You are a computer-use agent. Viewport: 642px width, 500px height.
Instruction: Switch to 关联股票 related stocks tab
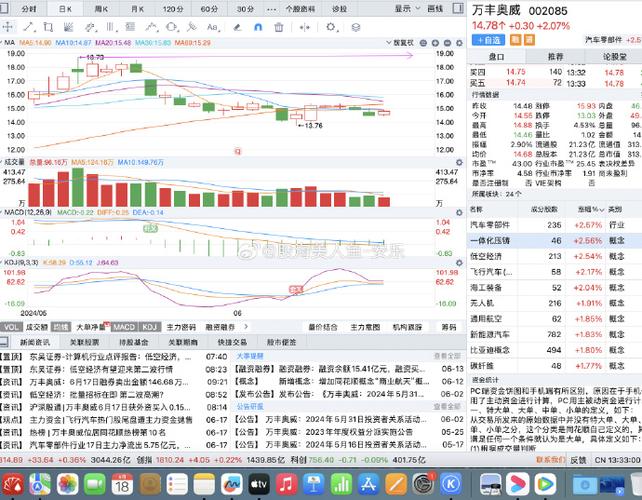pyautogui.click(x=84, y=342)
